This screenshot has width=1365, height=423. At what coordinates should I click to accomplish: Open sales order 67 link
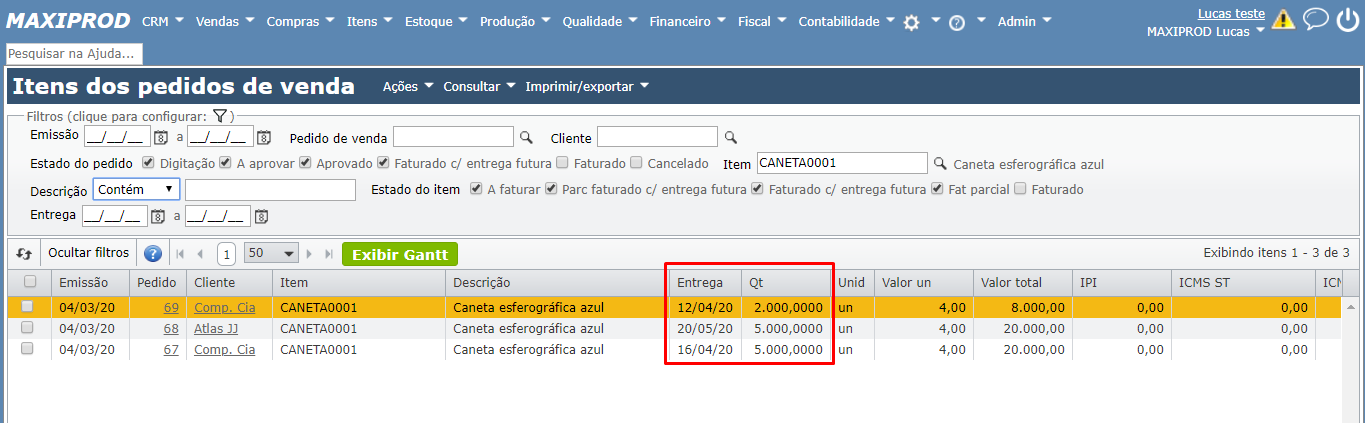coord(171,350)
